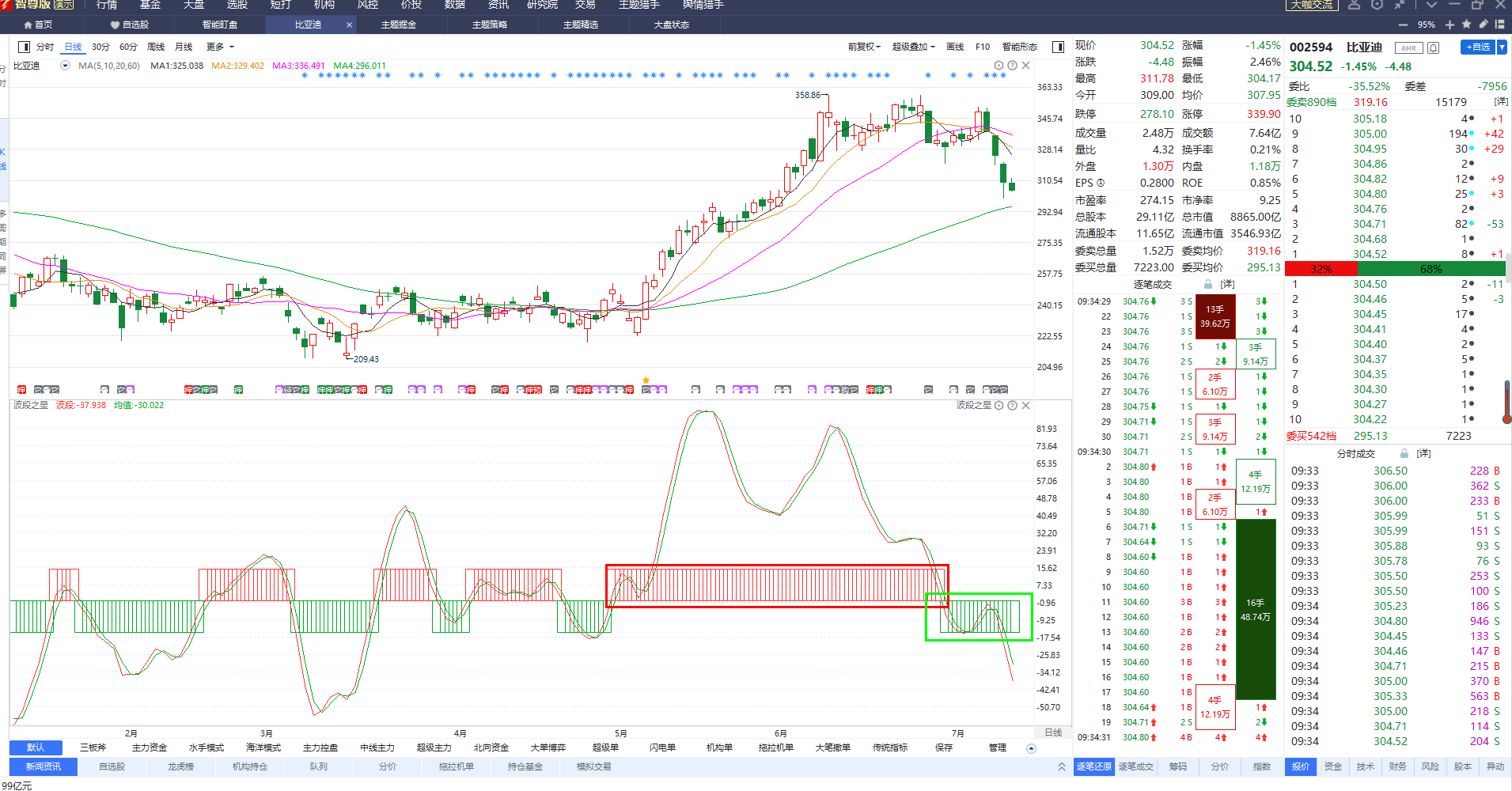Zoom out with the minus icon beside 95%
Screen dimensions: 1512x791
[1404, 25]
